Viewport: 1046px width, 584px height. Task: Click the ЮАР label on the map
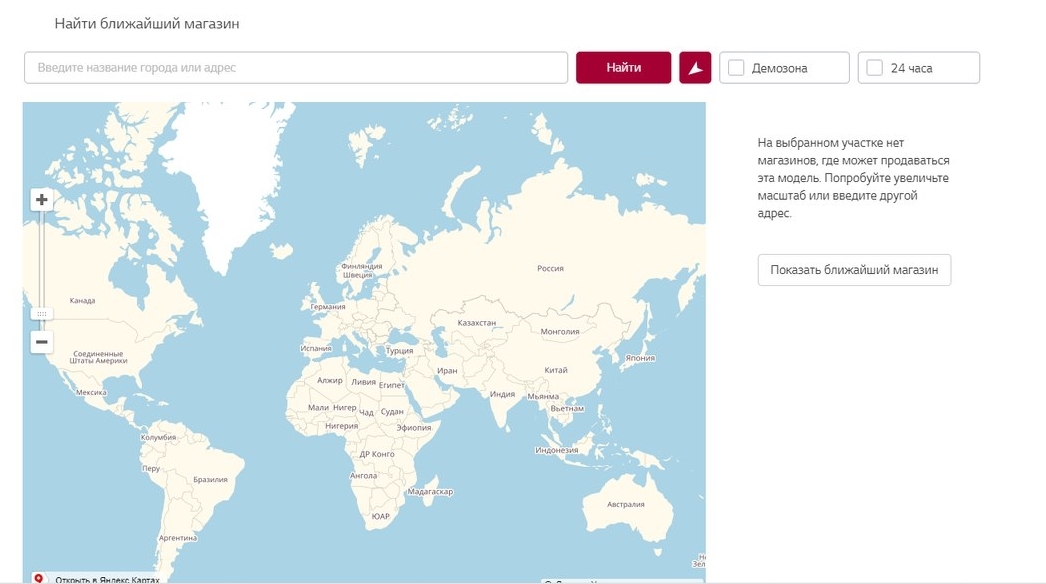click(x=380, y=516)
